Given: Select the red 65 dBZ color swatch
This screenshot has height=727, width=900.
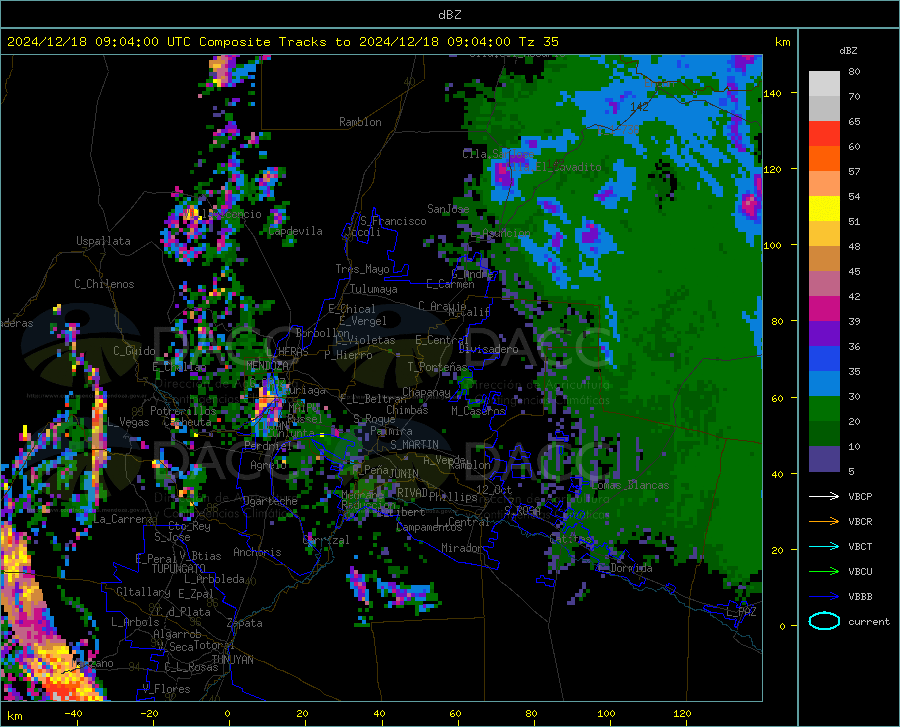Looking at the screenshot, I should point(824,134).
